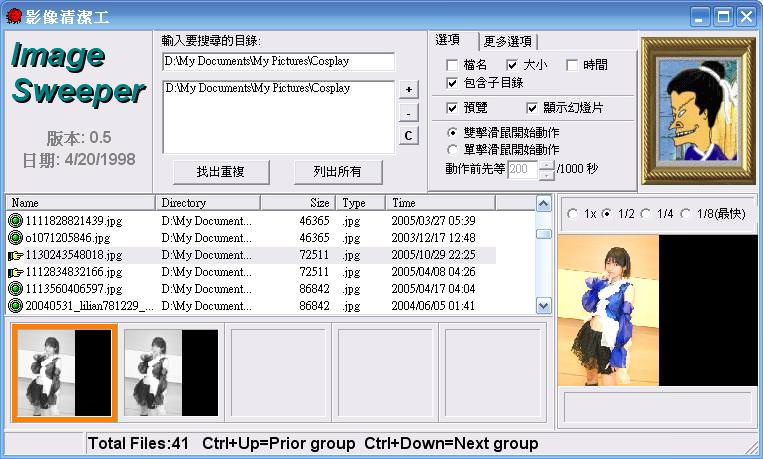Image resolution: width=763 pixels, height=459 pixels.
Task: Select 雙擊滑鼠開始動作 radio option
Action: pyautogui.click(x=452, y=132)
